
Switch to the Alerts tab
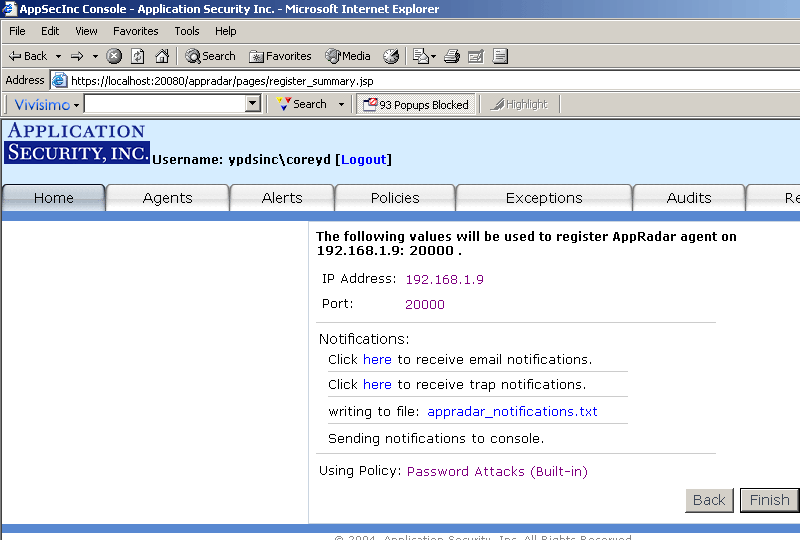[282, 198]
